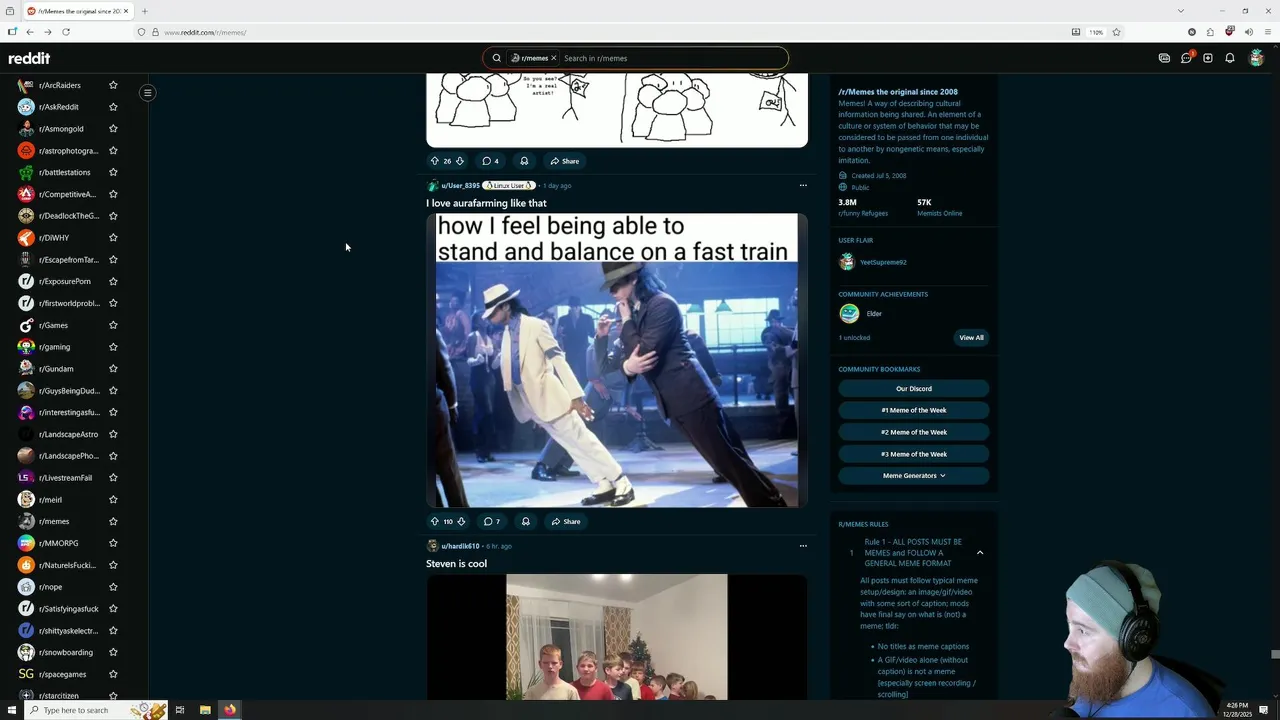The image size is (1280, 720).
Task: Favorite r/AskReddit with the star
Action: [x=113, y=107]
